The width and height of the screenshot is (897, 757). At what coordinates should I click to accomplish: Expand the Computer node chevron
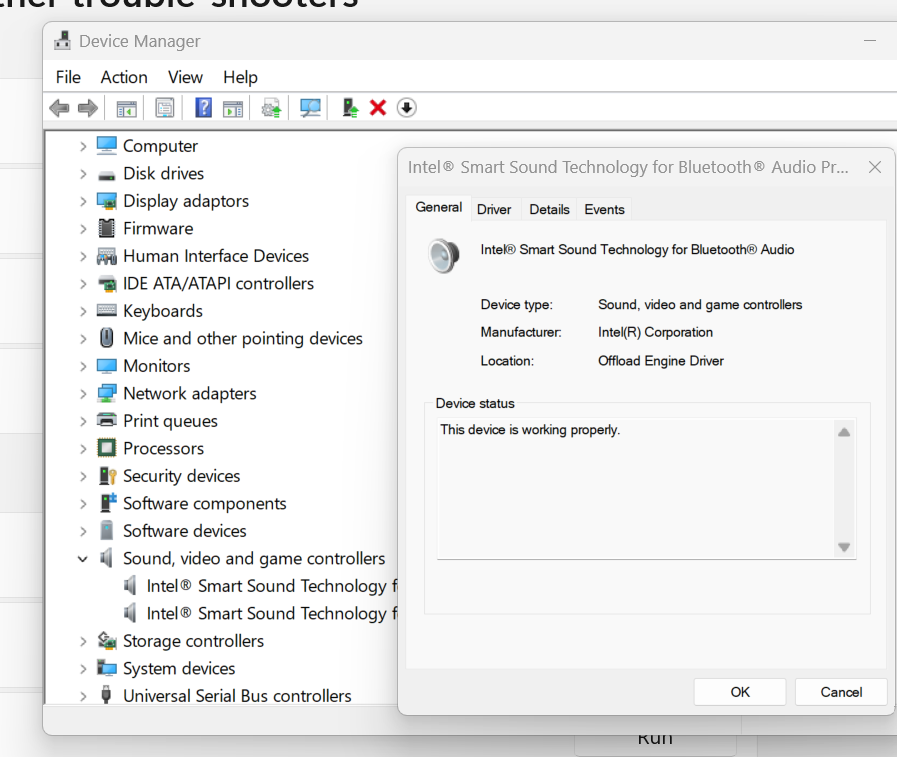83,146
